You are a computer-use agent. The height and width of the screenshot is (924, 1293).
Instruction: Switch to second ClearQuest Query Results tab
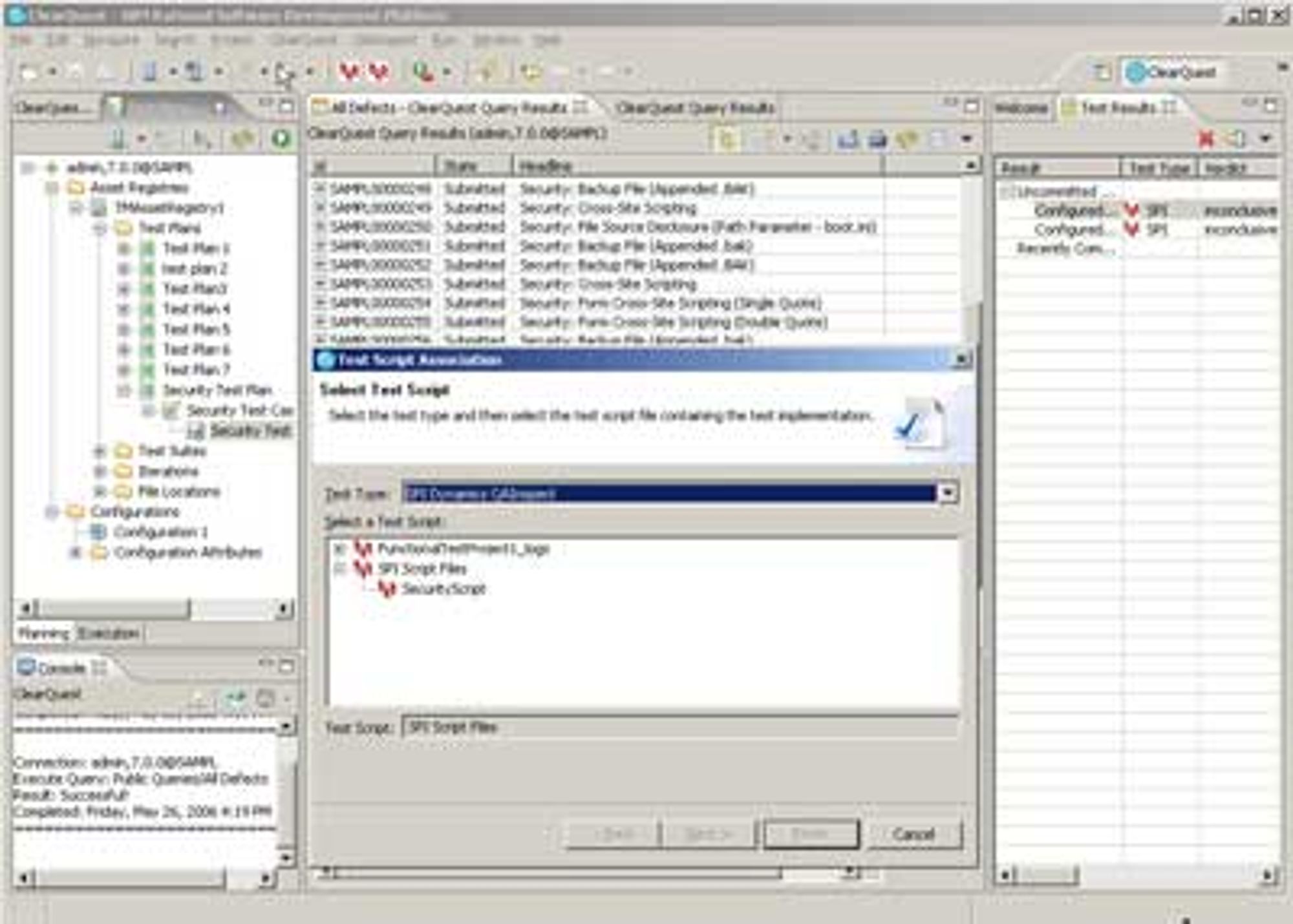coord(695,107)
